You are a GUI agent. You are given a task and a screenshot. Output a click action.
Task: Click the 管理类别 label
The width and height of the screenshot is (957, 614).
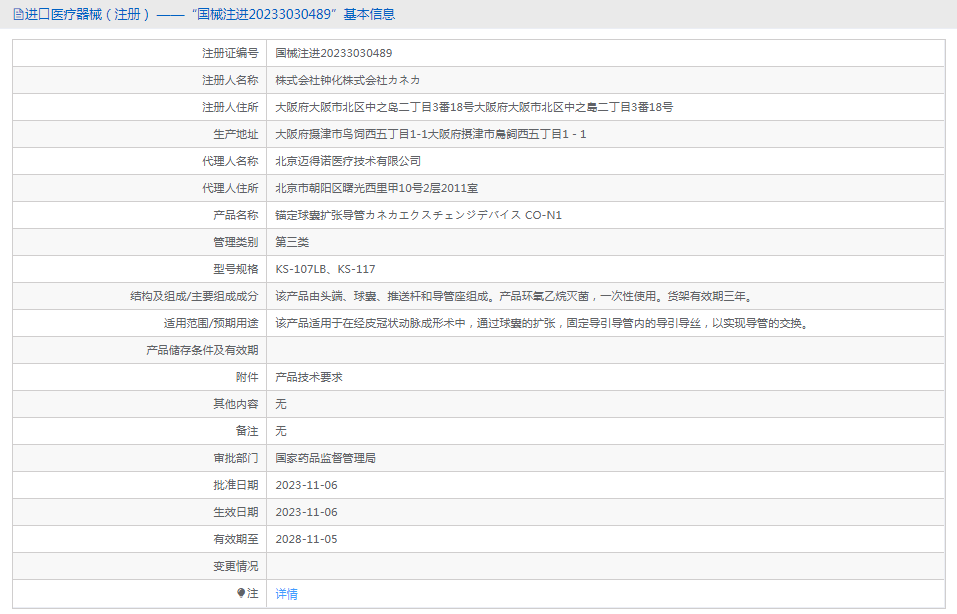pyautogui.click(x=236, y=242)
